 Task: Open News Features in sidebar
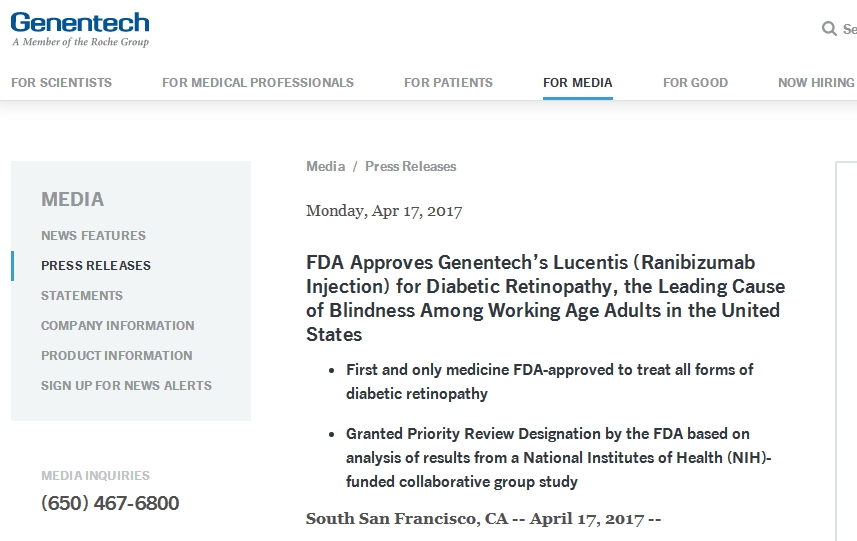[x=93, y=236]
